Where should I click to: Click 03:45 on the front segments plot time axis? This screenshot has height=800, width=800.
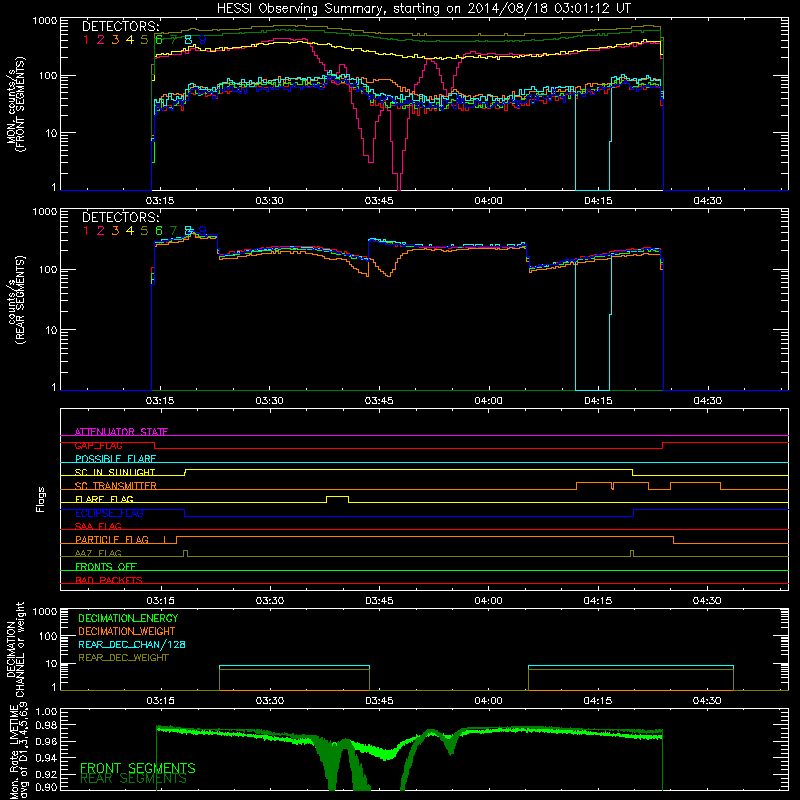(x=379, y=201)
